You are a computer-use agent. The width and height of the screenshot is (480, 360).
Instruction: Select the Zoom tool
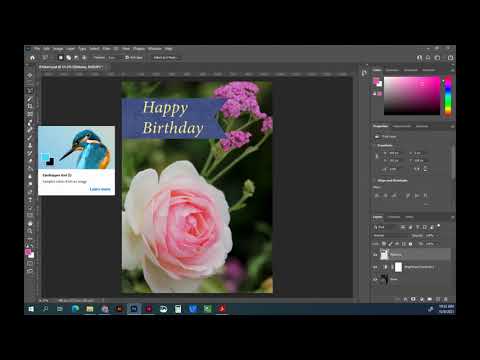tap(30, 231)
